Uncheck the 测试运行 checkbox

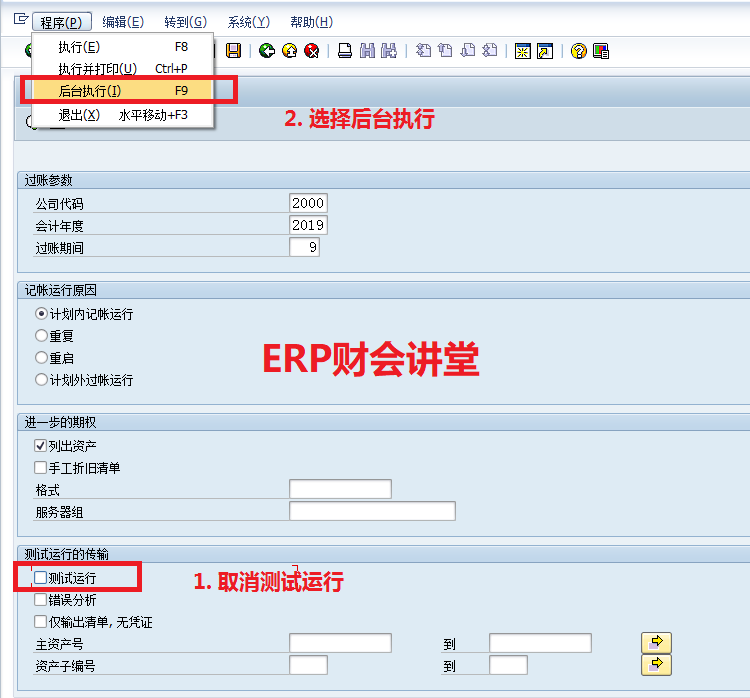tap(41, 578)
